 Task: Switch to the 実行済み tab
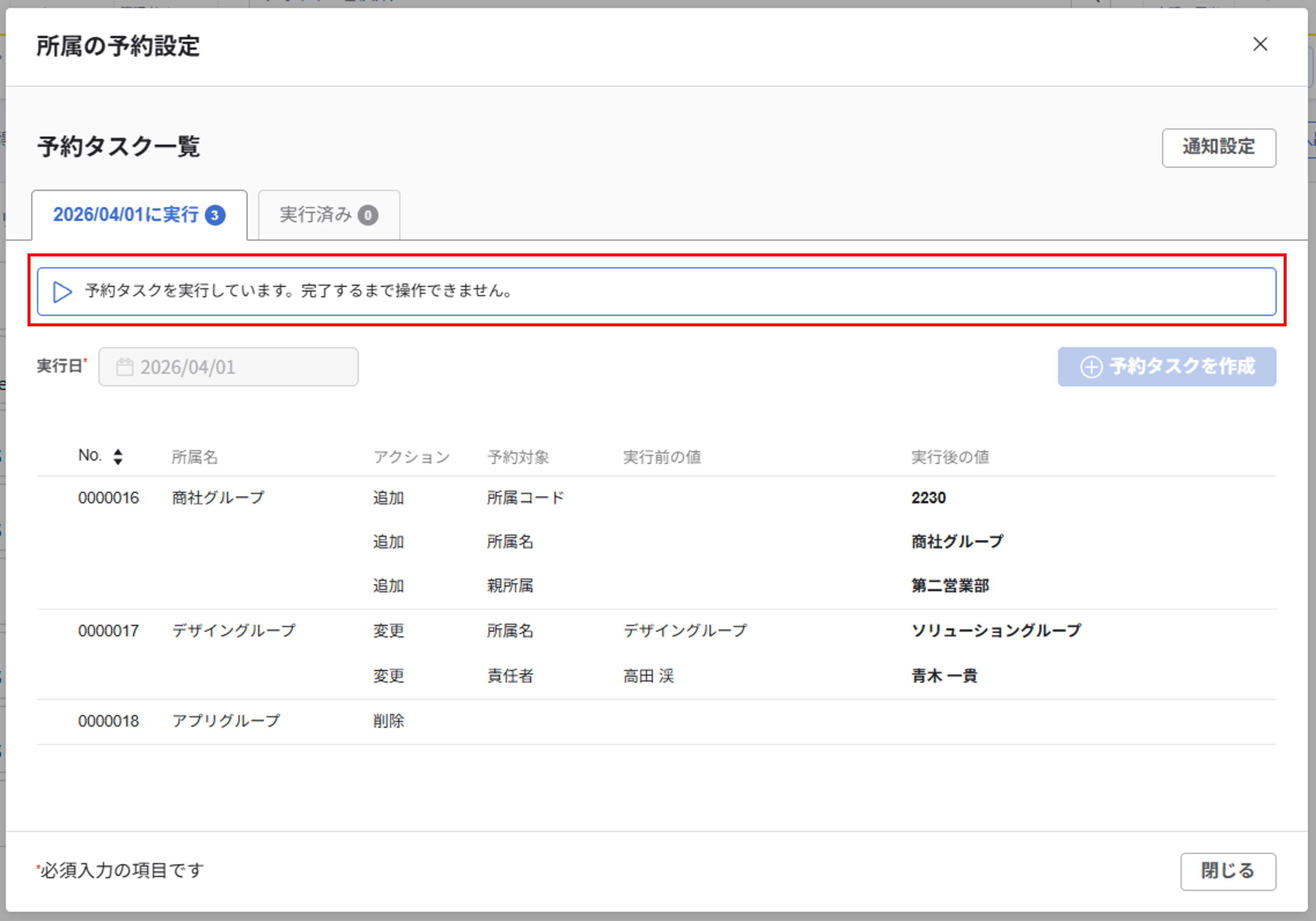tap(315, 215)
